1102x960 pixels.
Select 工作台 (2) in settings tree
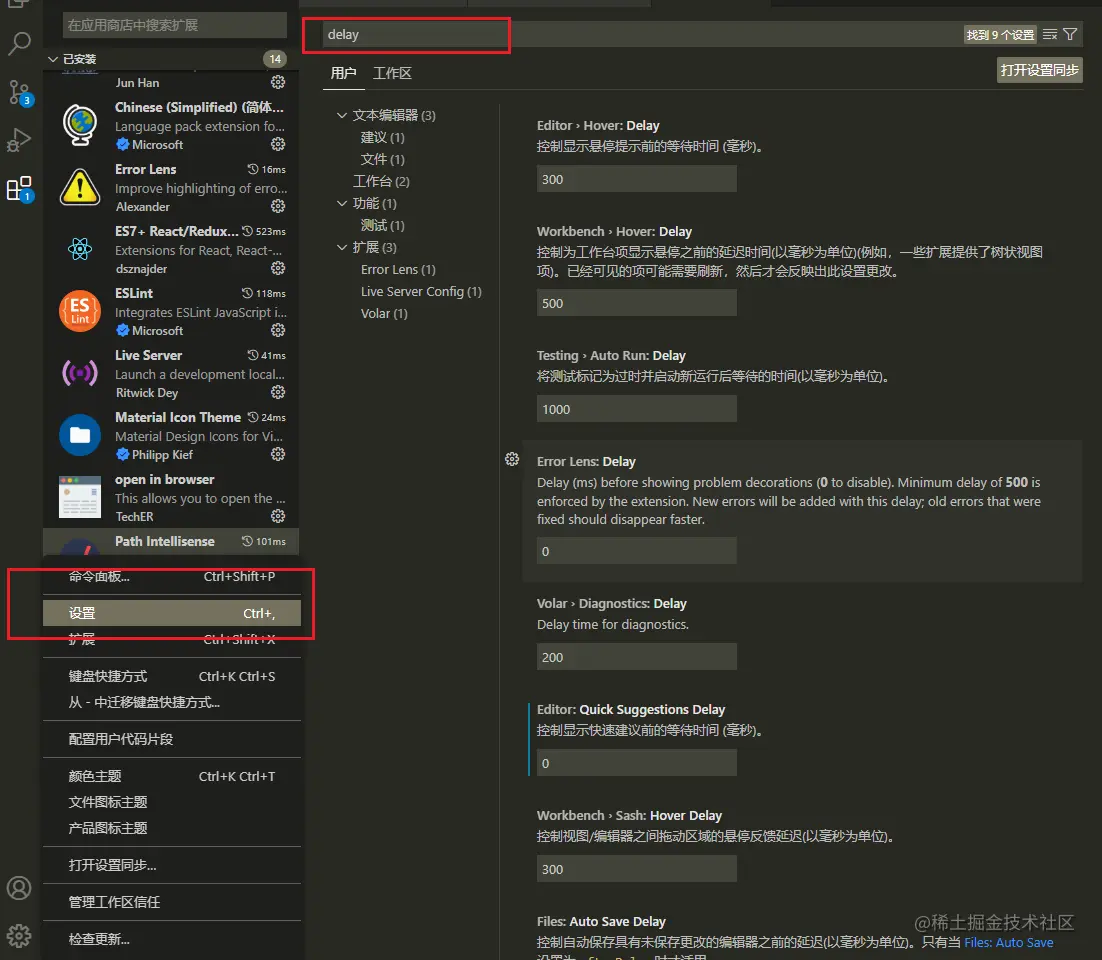381,181
